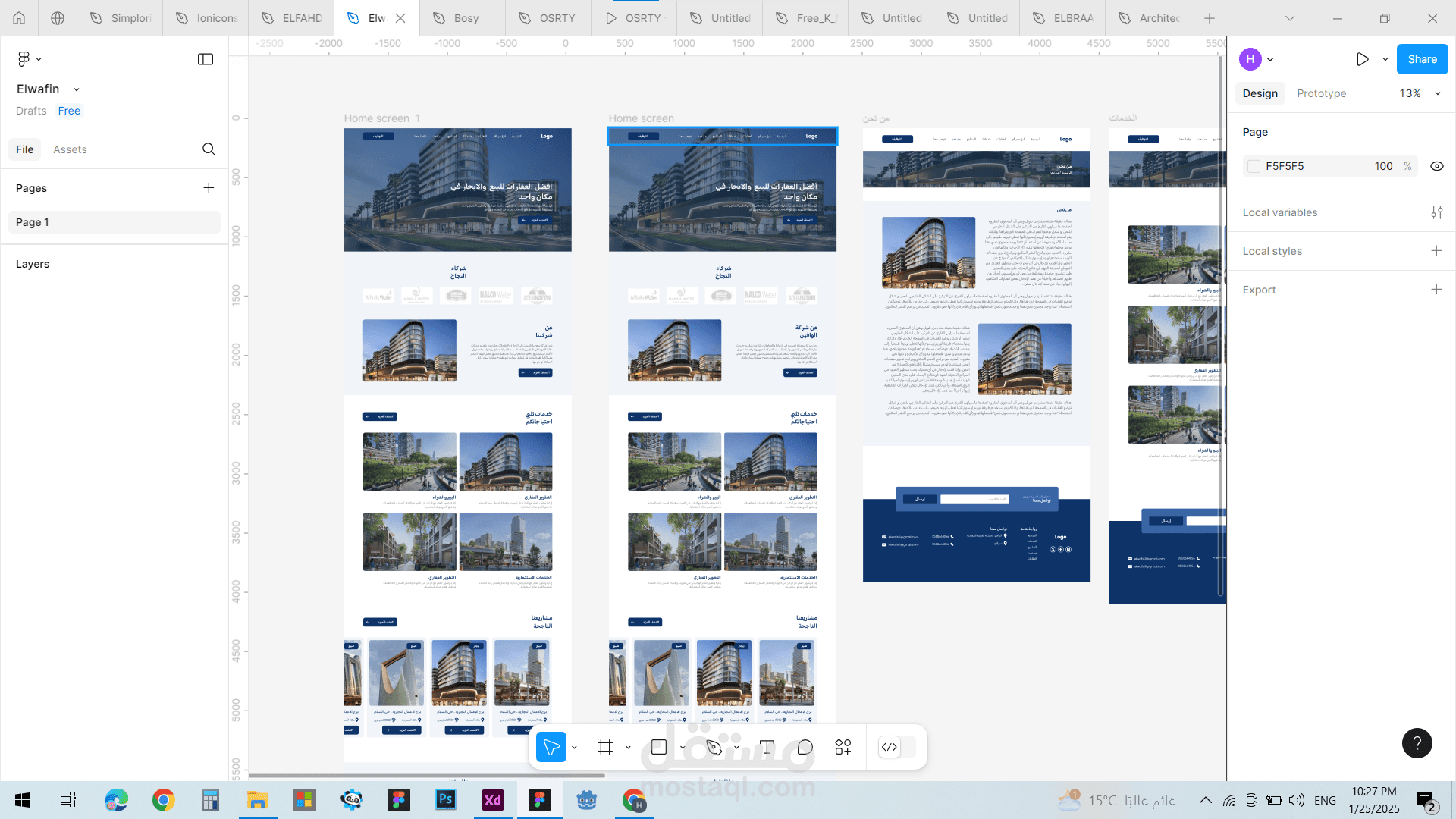Viewport: 1456px width, 819px height.
Task: Click the Share button
Action: pyautogui.click(x=1422, y=59)
